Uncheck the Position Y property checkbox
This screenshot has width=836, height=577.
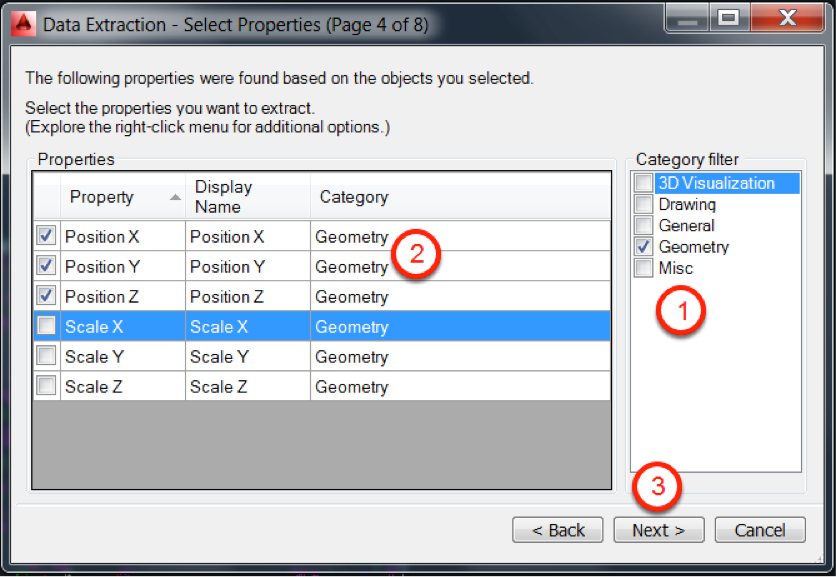click(46, 267)
